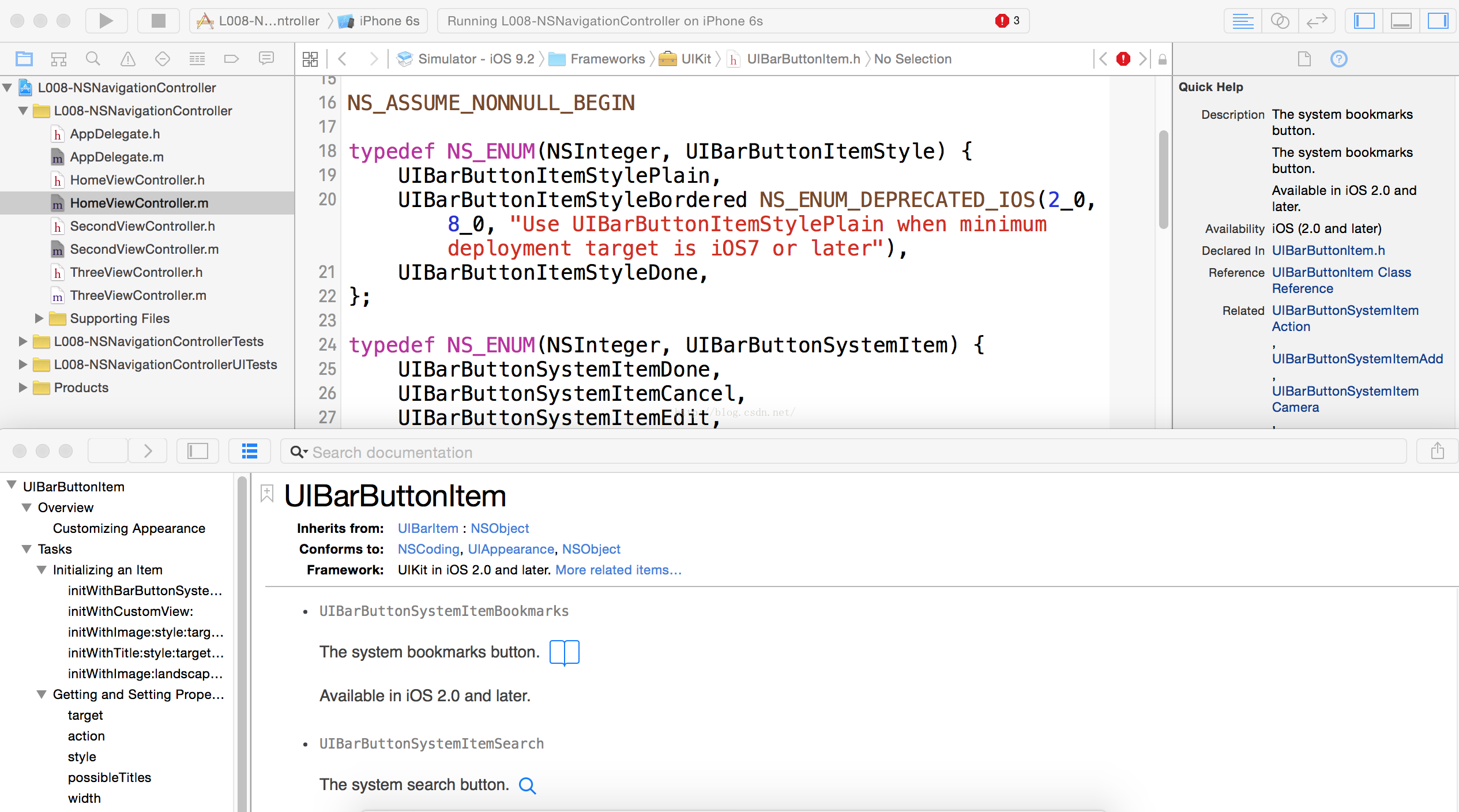
Task: Toggle documentation sidebar button
Action: tap(197, 451)
